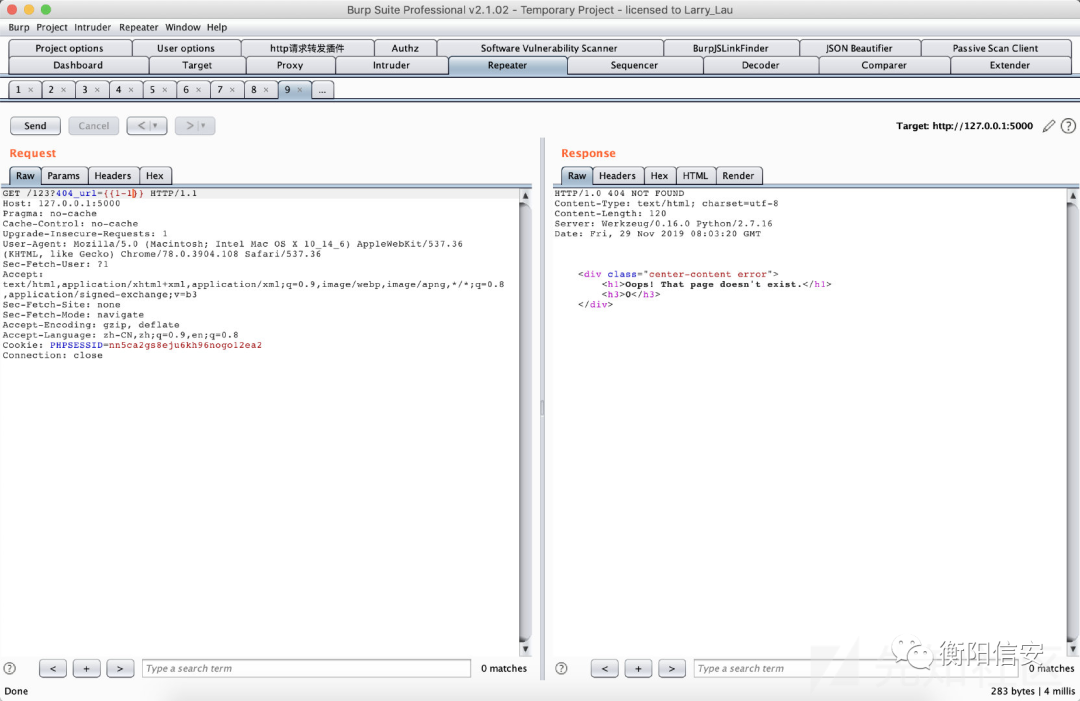Close Repeater tab 9
Screen dimensions: 1080x701
point(300,90)
